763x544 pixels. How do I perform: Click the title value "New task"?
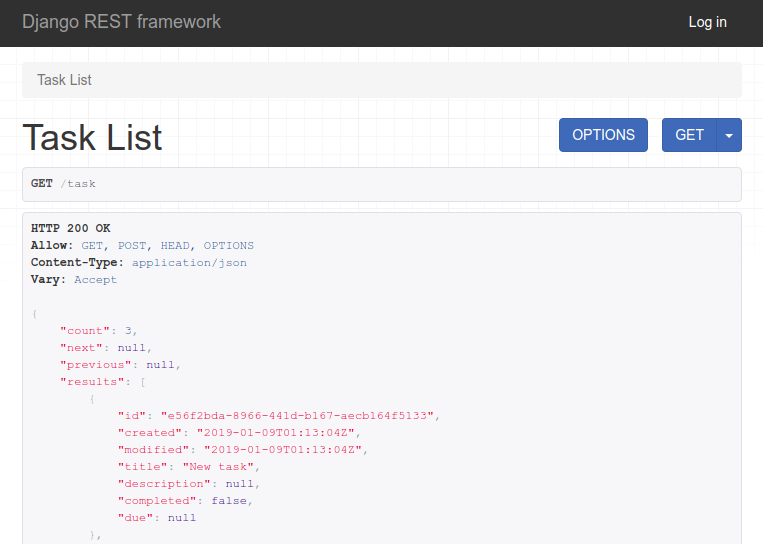pyautogui.click(x=218, y=467)
